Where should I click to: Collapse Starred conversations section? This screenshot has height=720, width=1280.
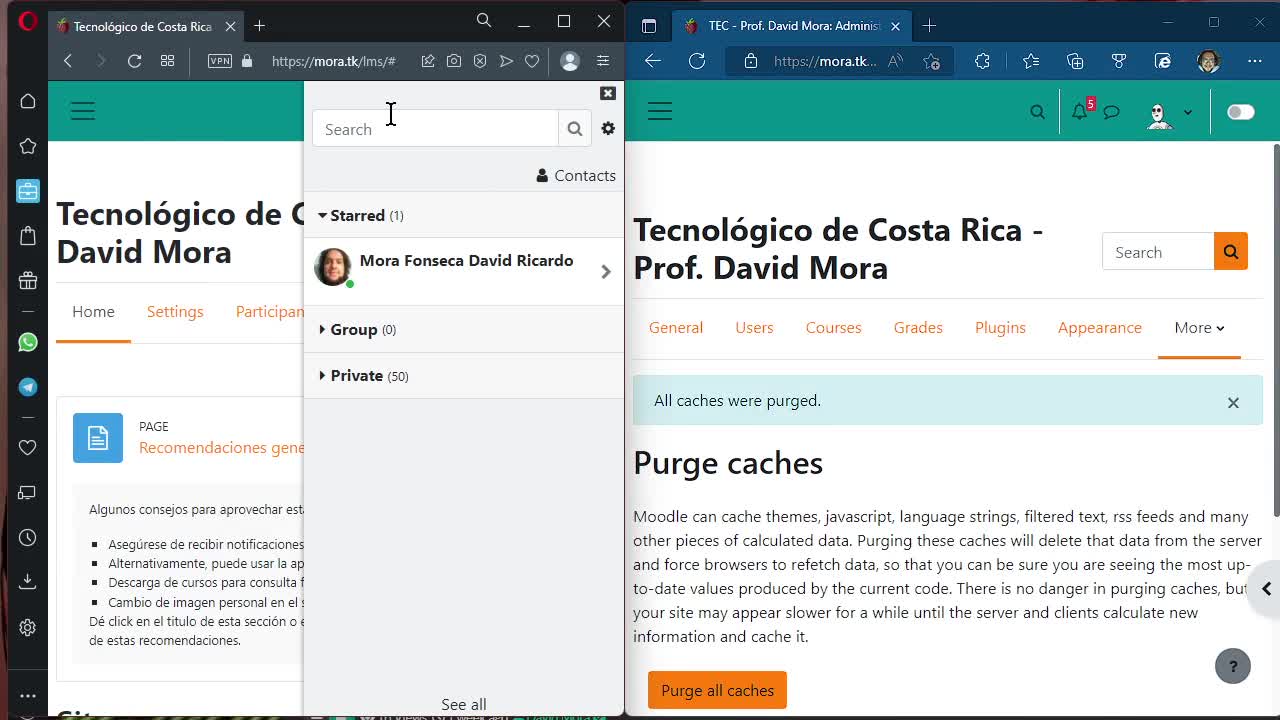click(x=361, y=215)
